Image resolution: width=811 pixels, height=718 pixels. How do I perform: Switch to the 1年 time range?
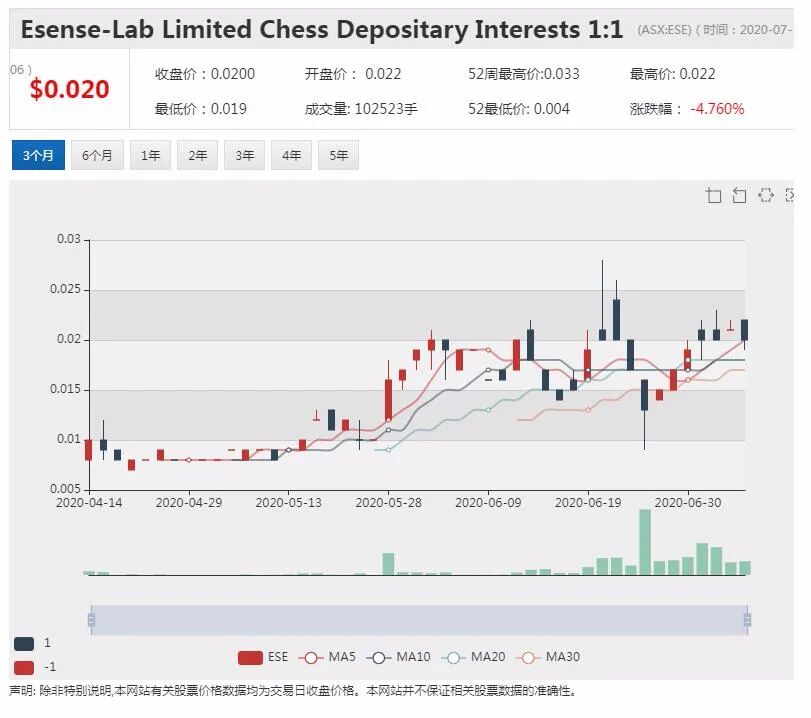pos(151,155)
